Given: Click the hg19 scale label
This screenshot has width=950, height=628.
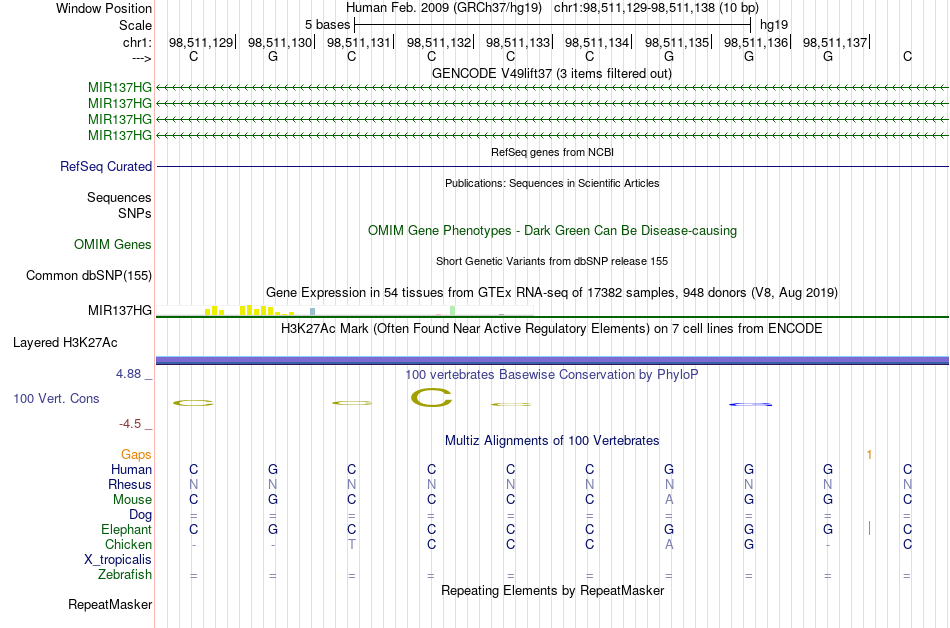Looking at the screenshot, I should pos(774,25).
